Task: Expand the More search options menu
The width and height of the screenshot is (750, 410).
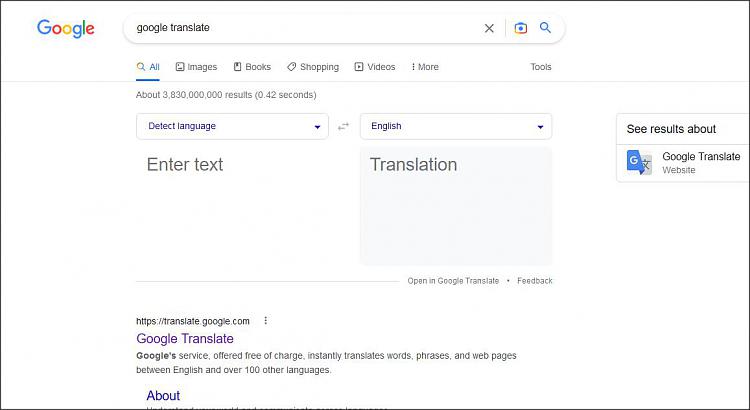Action: click(x=425, y=67)
